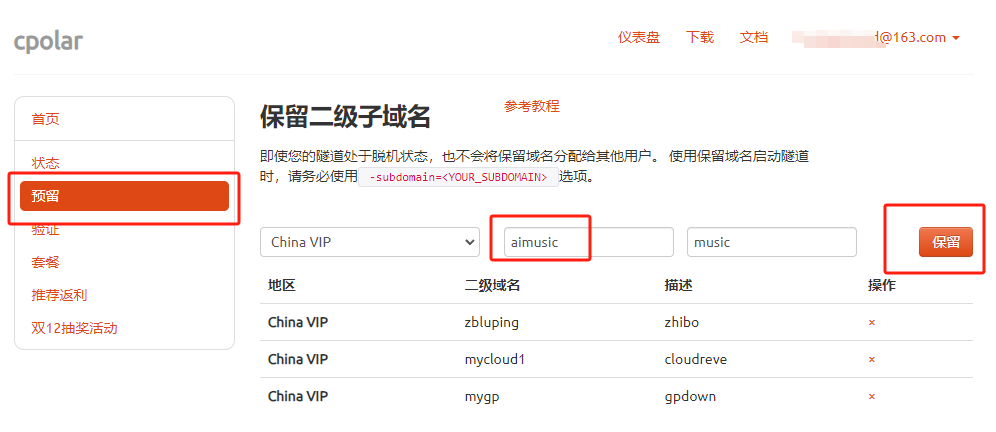Open the 双12抽奖活动 page

74,328
